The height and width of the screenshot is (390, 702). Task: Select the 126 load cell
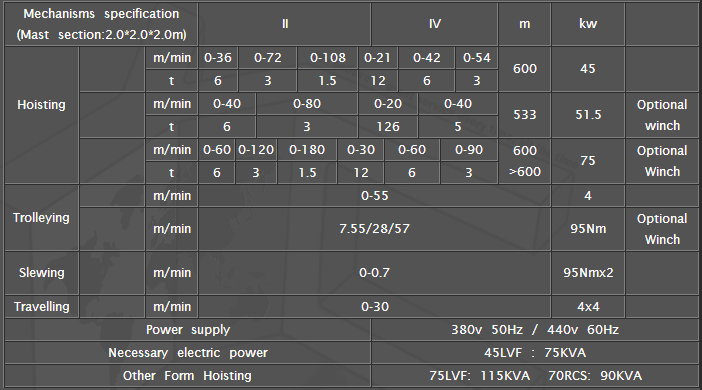point(388,127)
